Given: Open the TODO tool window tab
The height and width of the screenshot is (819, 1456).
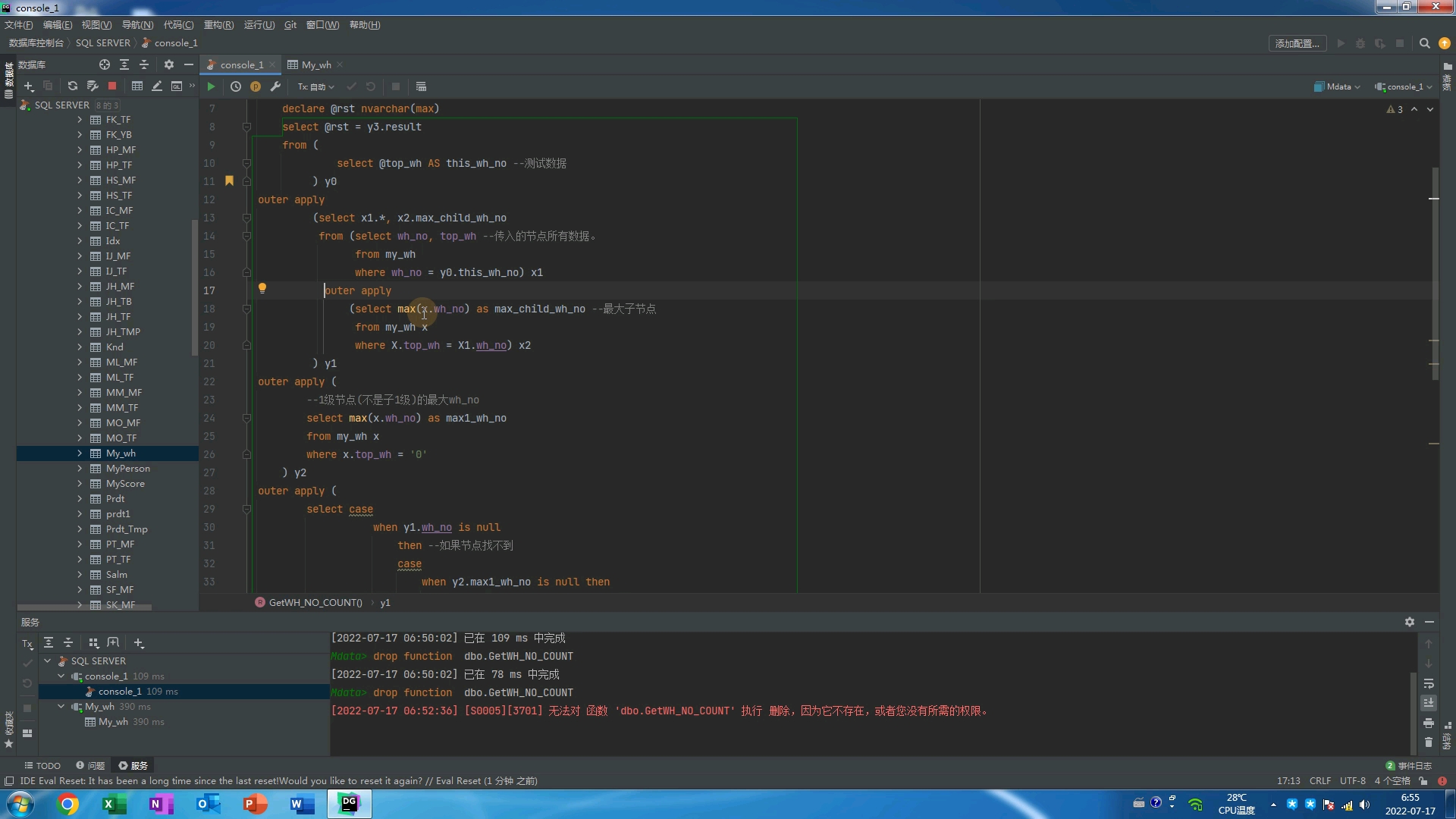Looking at the screenshot, I should 42,766.
